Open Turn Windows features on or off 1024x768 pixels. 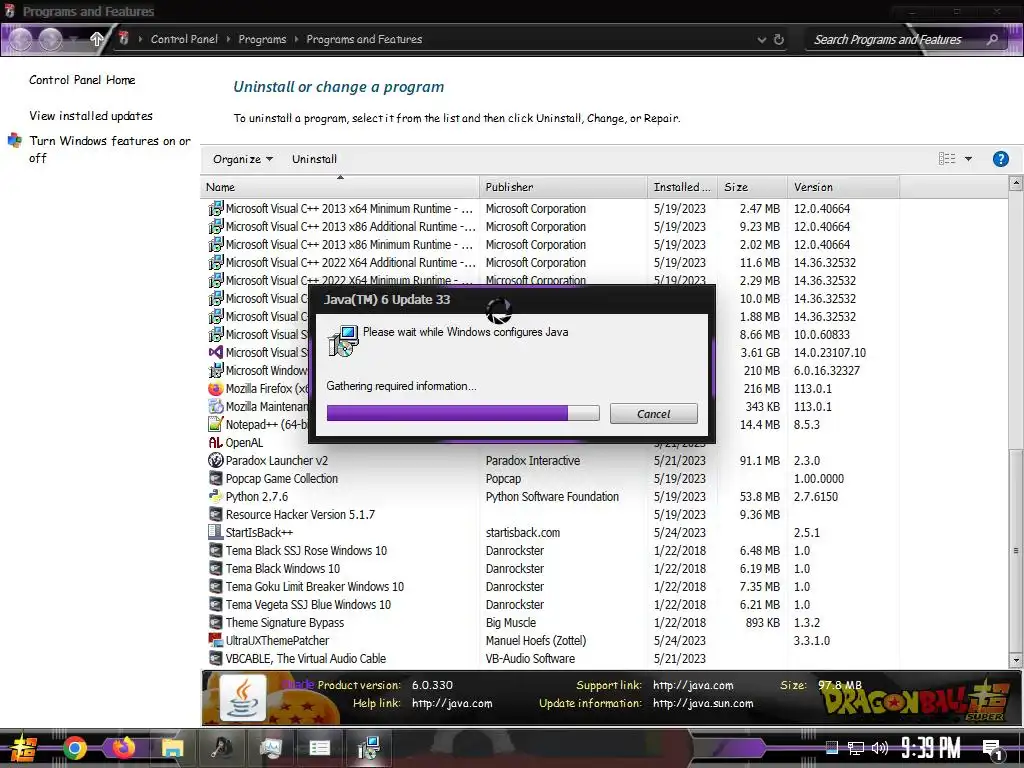(x=110, y=149)
